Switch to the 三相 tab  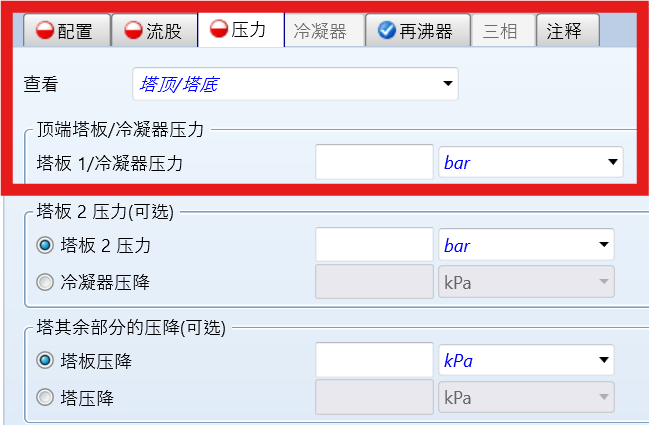tap(499, 31)
